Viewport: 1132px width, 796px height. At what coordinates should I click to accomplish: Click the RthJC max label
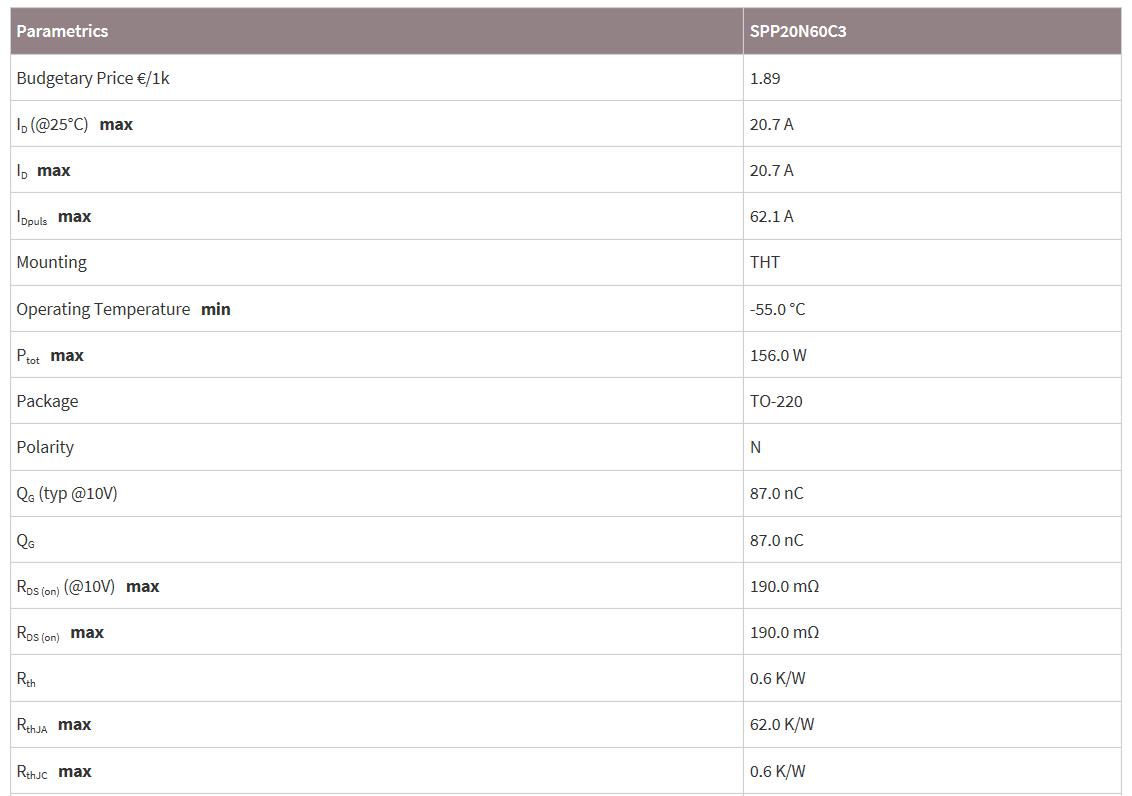tap(54, 772)
